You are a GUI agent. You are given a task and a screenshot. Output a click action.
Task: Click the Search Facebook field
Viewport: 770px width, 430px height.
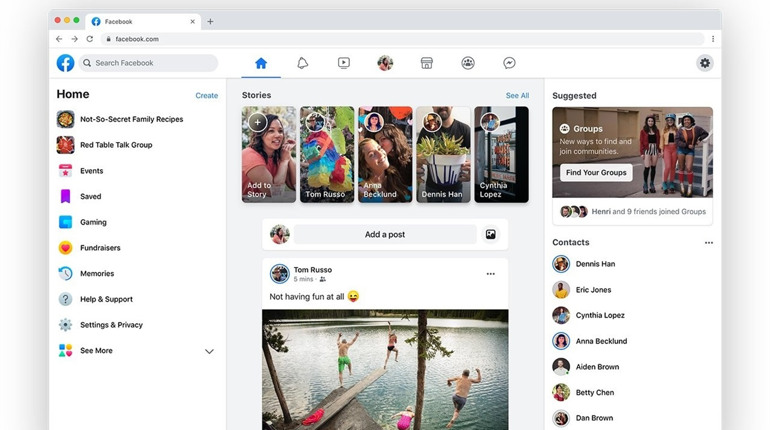pyautogui.click(x=148, y=63)
